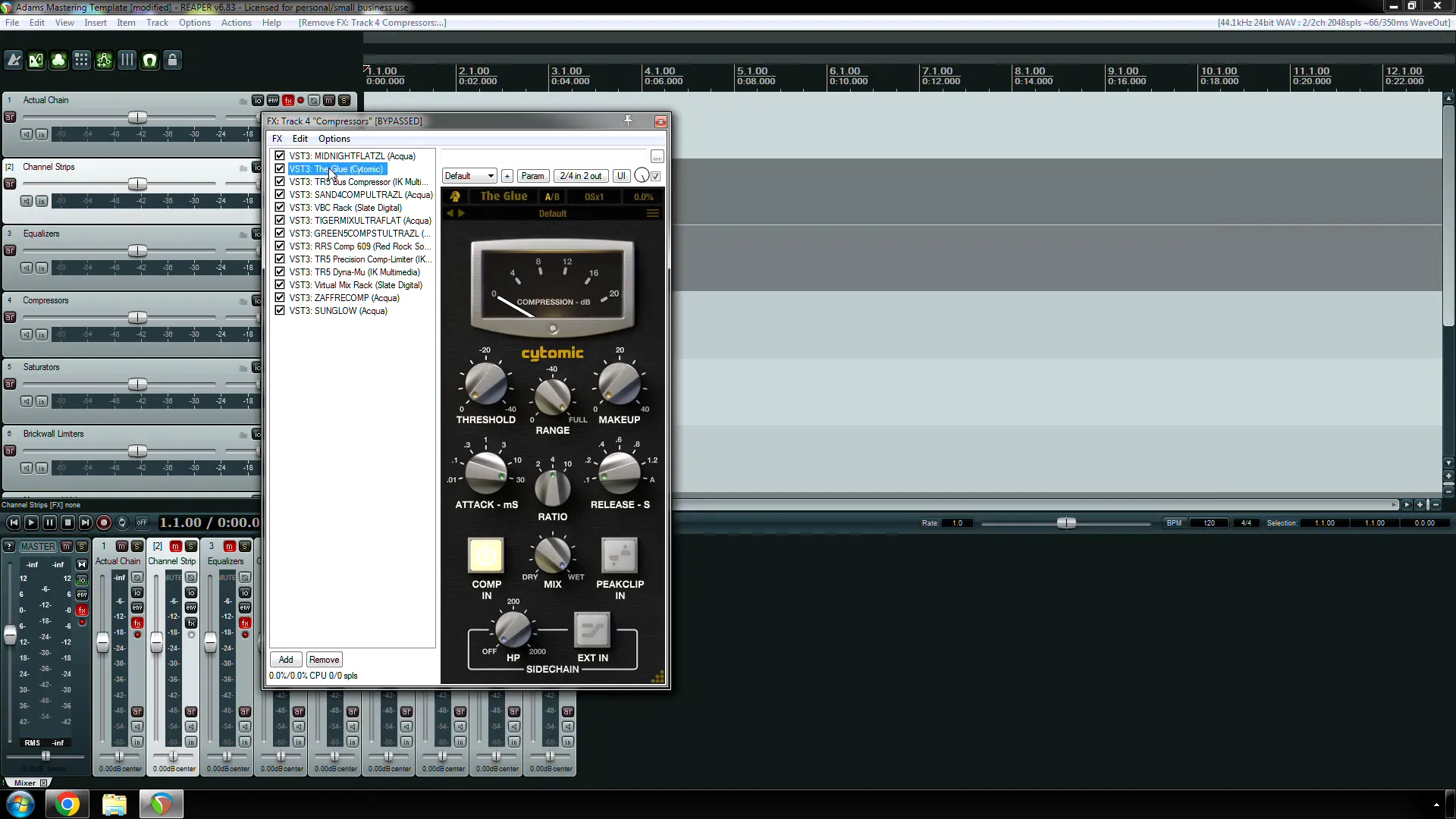Image resolution: width=1456 pixels, height=819 pixels.
Task: Uncheck the SAND4COMPULTRAZL (Acqua) plugin
Action: tap(280, 194)
